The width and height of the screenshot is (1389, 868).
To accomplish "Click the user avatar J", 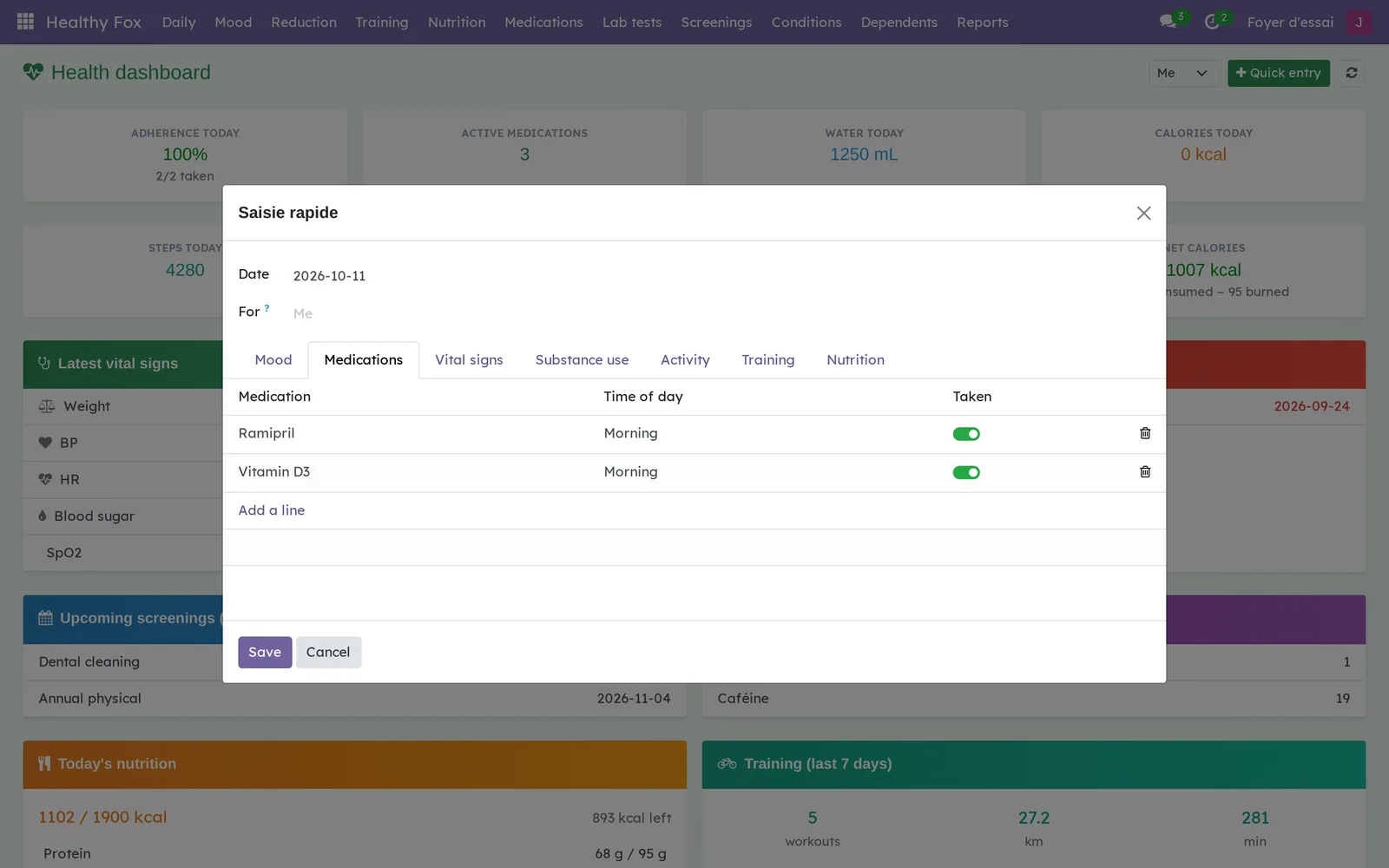I will click(x=1359, y=22).
